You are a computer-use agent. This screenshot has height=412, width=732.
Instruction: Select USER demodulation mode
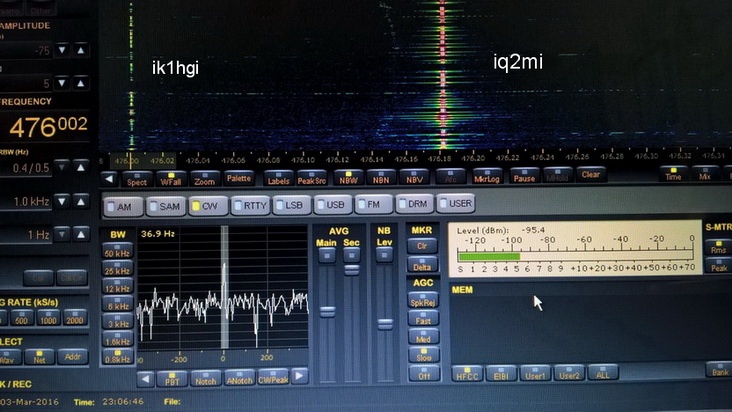456,203
